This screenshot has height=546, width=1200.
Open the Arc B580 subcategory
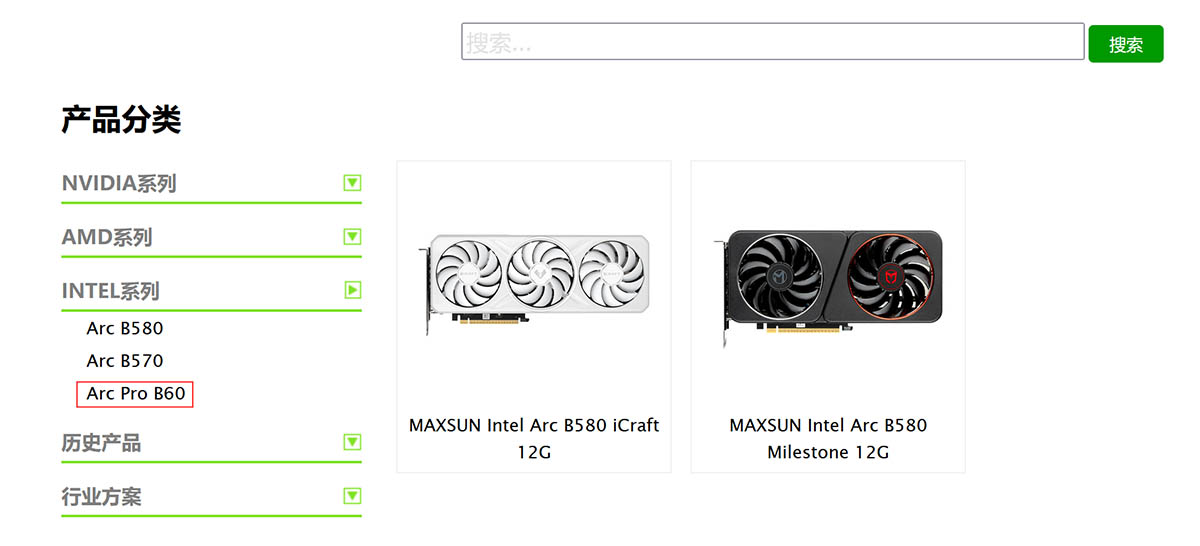pos(125,328)
